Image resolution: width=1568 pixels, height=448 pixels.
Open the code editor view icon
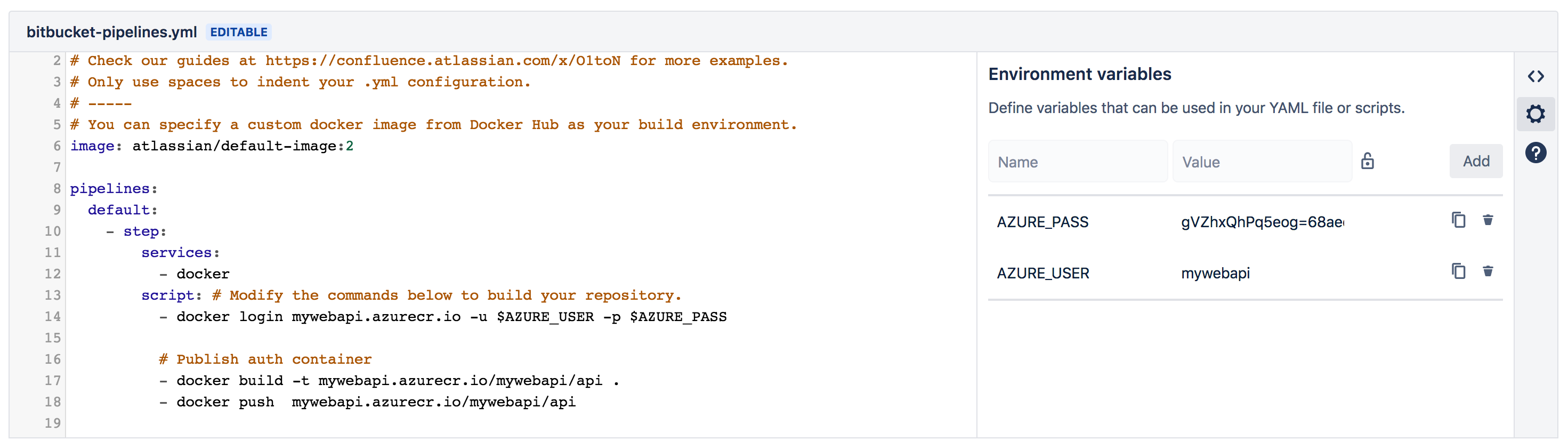[1535, 76]
